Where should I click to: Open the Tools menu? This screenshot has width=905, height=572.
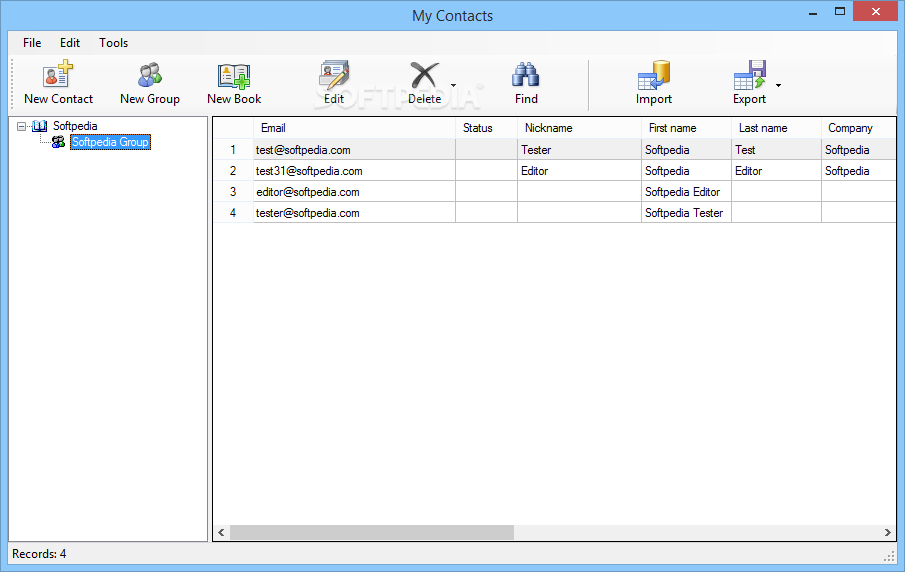113,43
